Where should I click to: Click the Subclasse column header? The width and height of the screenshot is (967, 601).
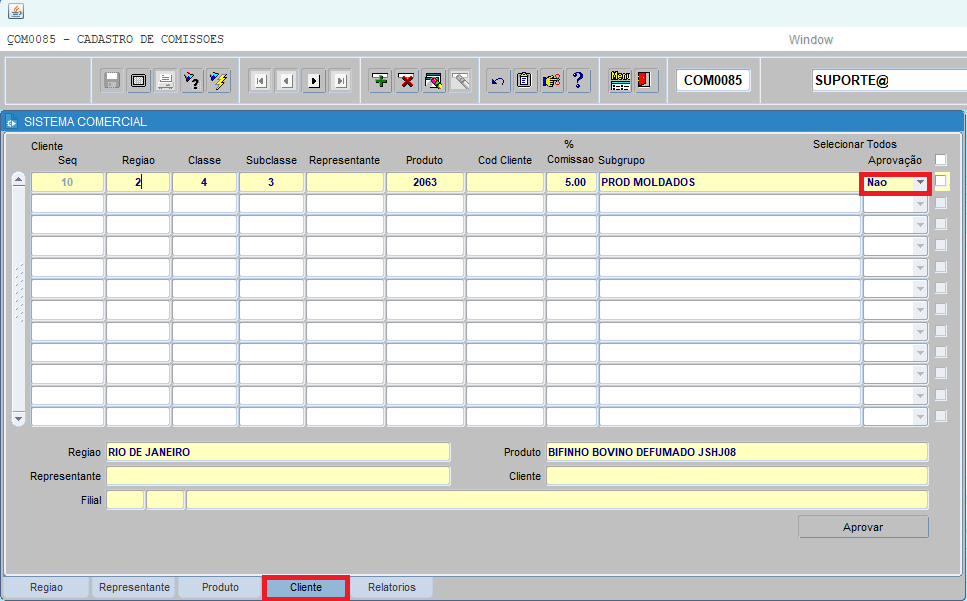click(271, 160)
